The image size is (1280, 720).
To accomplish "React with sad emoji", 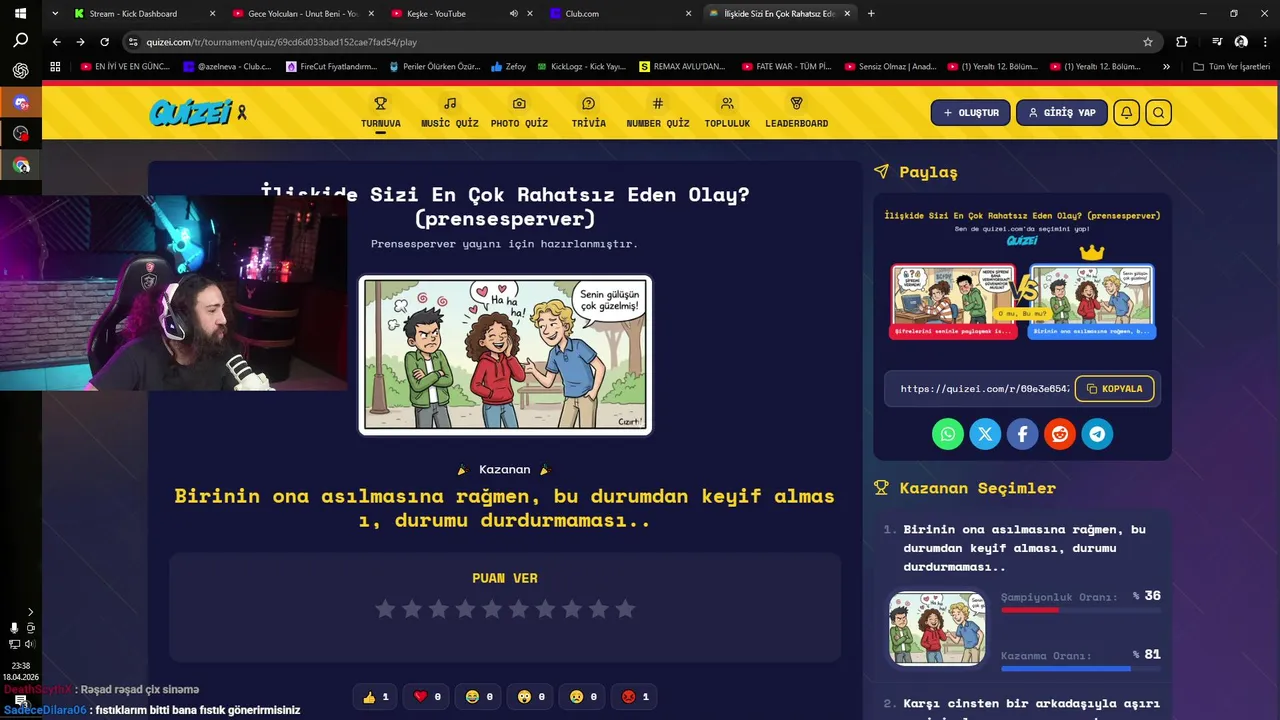I will point(583,697).
